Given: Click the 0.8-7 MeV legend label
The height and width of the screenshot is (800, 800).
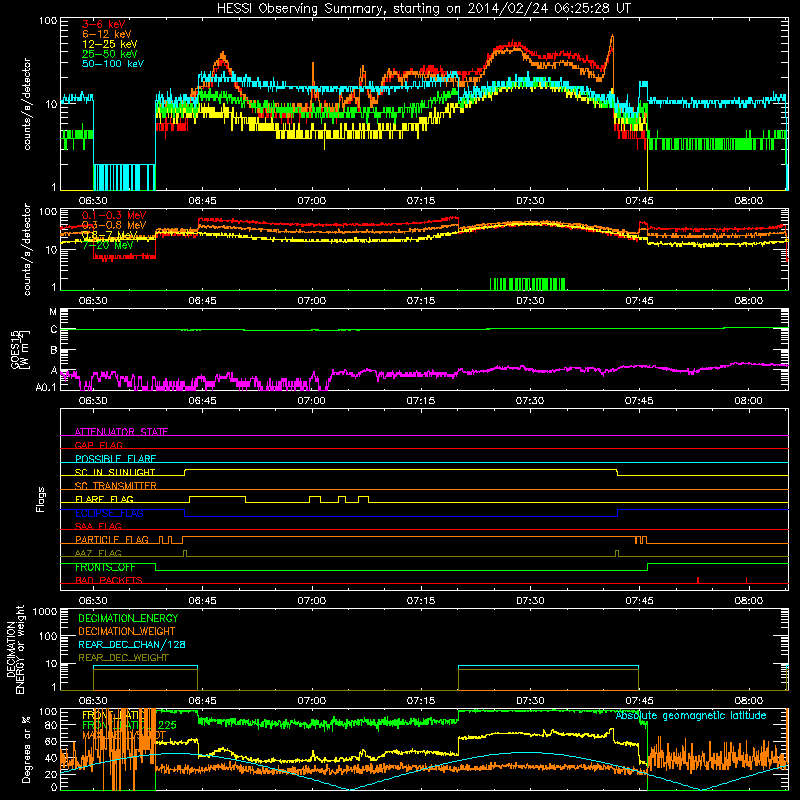Looking at the screenshot, I should (109, 235).
